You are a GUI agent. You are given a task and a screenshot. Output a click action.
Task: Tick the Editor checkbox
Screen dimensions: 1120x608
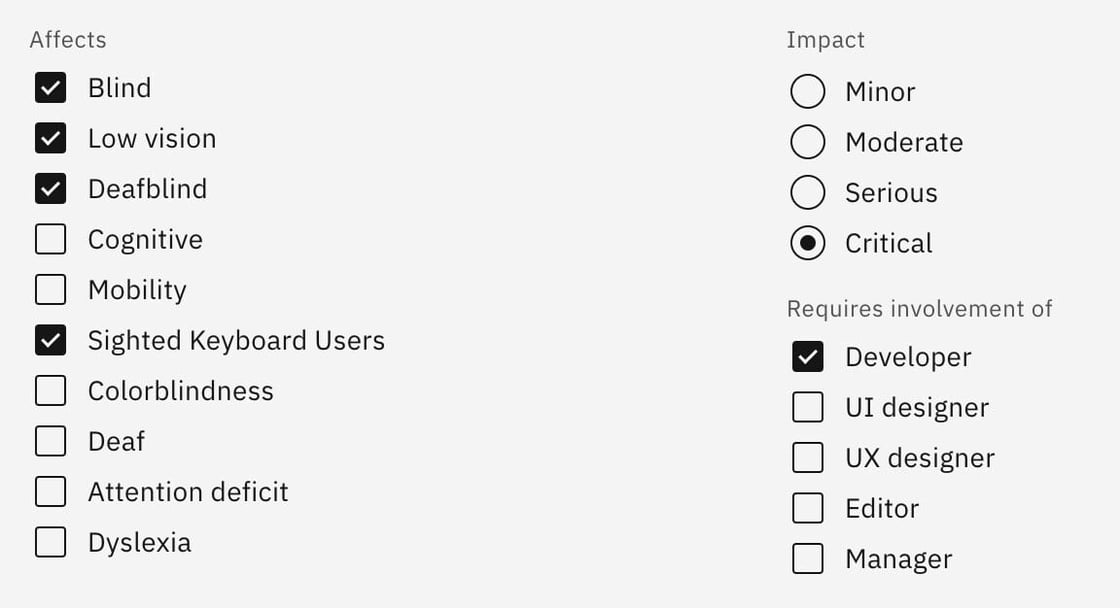pyautogui.click(x=808, y=508)
